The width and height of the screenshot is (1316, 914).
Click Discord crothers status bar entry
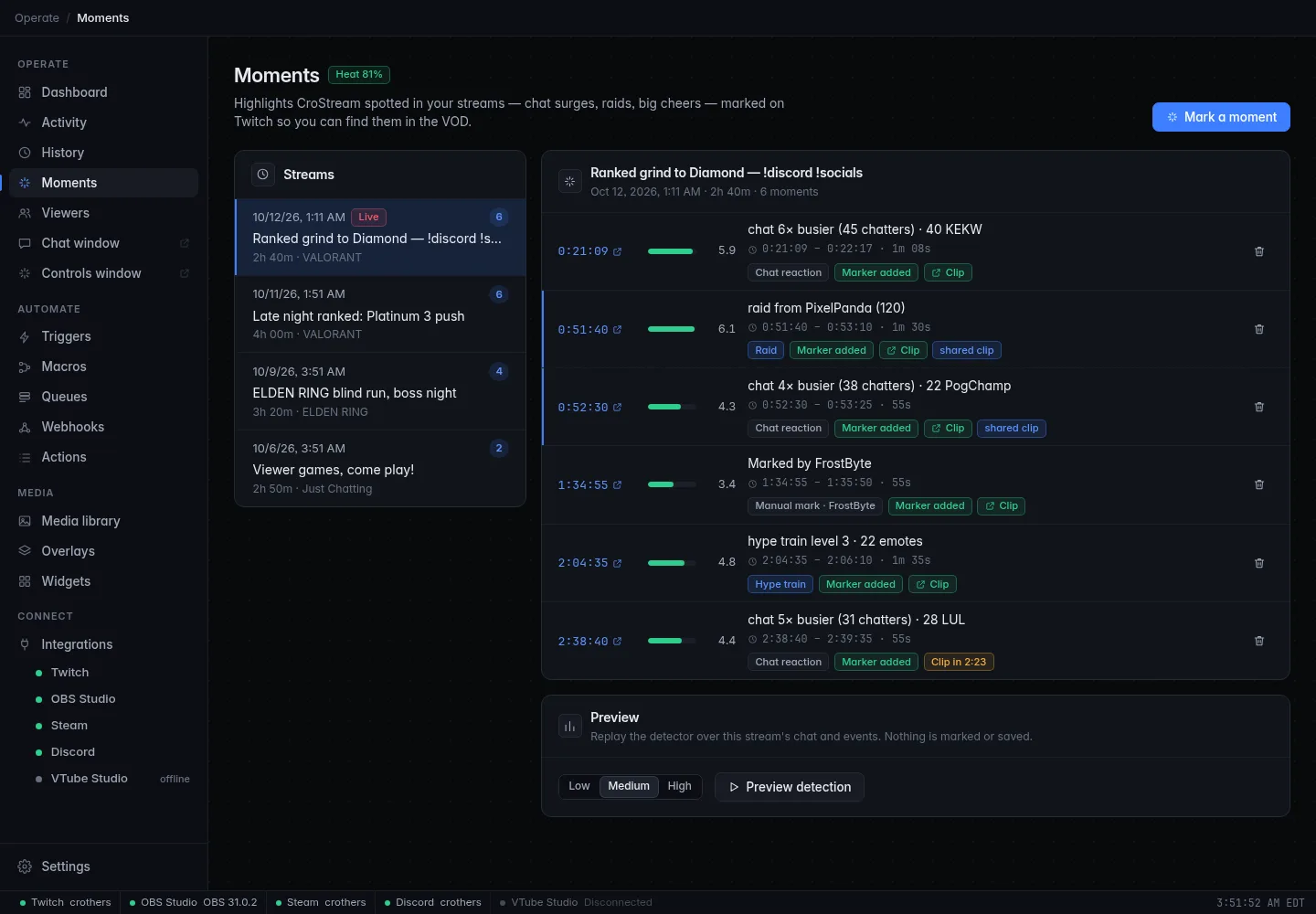point(432,902)
